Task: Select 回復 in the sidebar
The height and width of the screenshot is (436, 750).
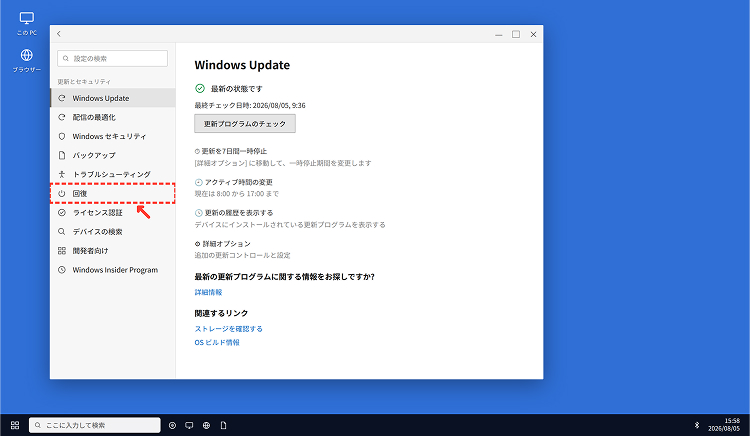Action: click(113, 194)
